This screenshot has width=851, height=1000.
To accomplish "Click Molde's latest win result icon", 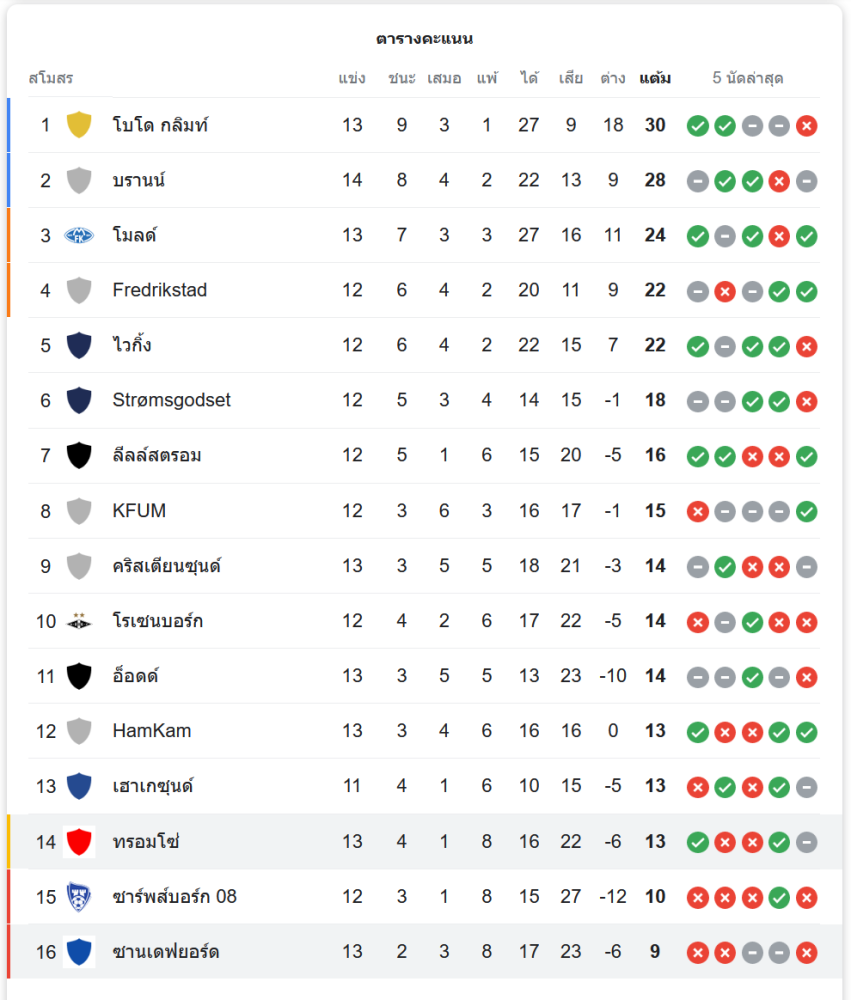I will (x=806, y=236).
